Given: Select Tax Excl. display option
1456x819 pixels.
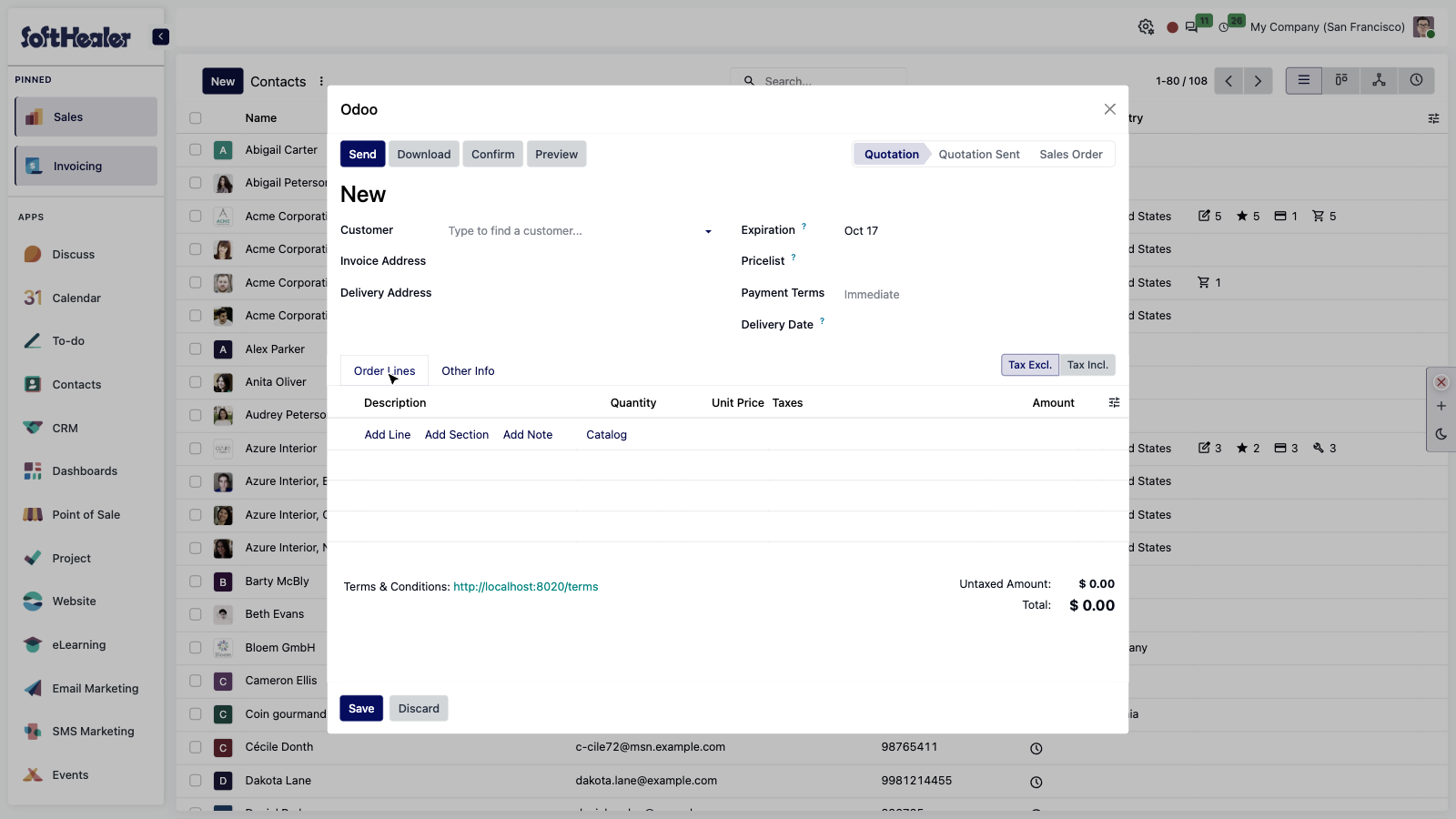Looking at the screenshot, I should pyautogui.click(x=1030, y=365).
